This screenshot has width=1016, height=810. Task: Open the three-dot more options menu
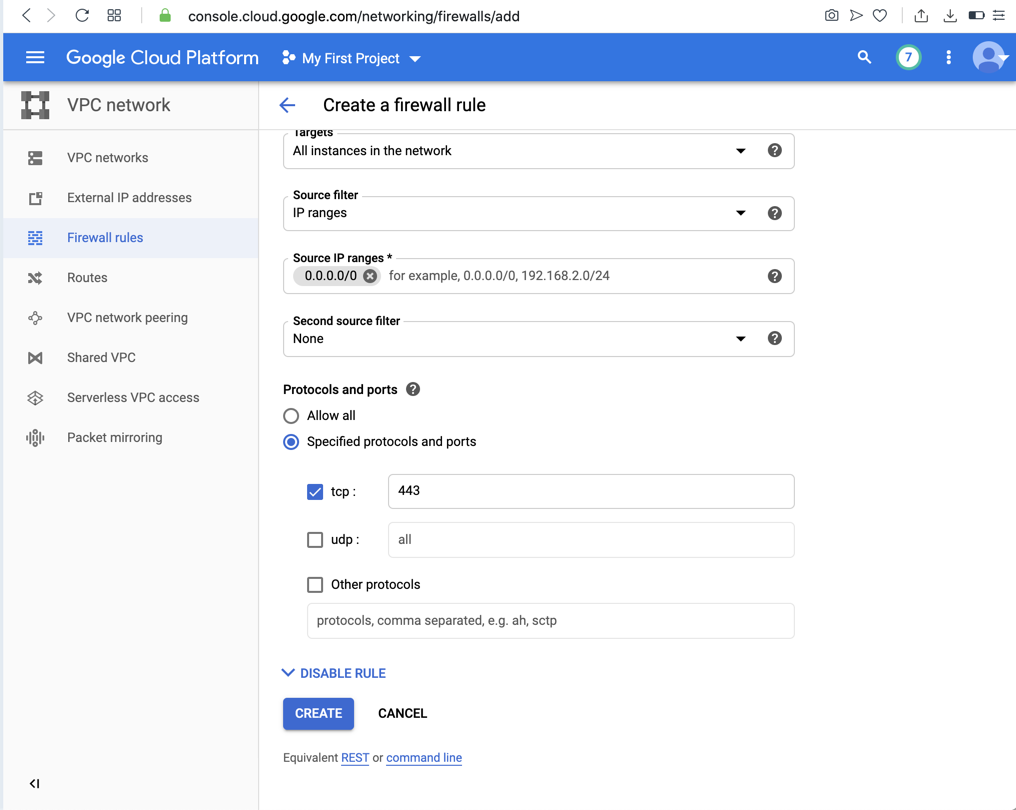pos(948,58)
